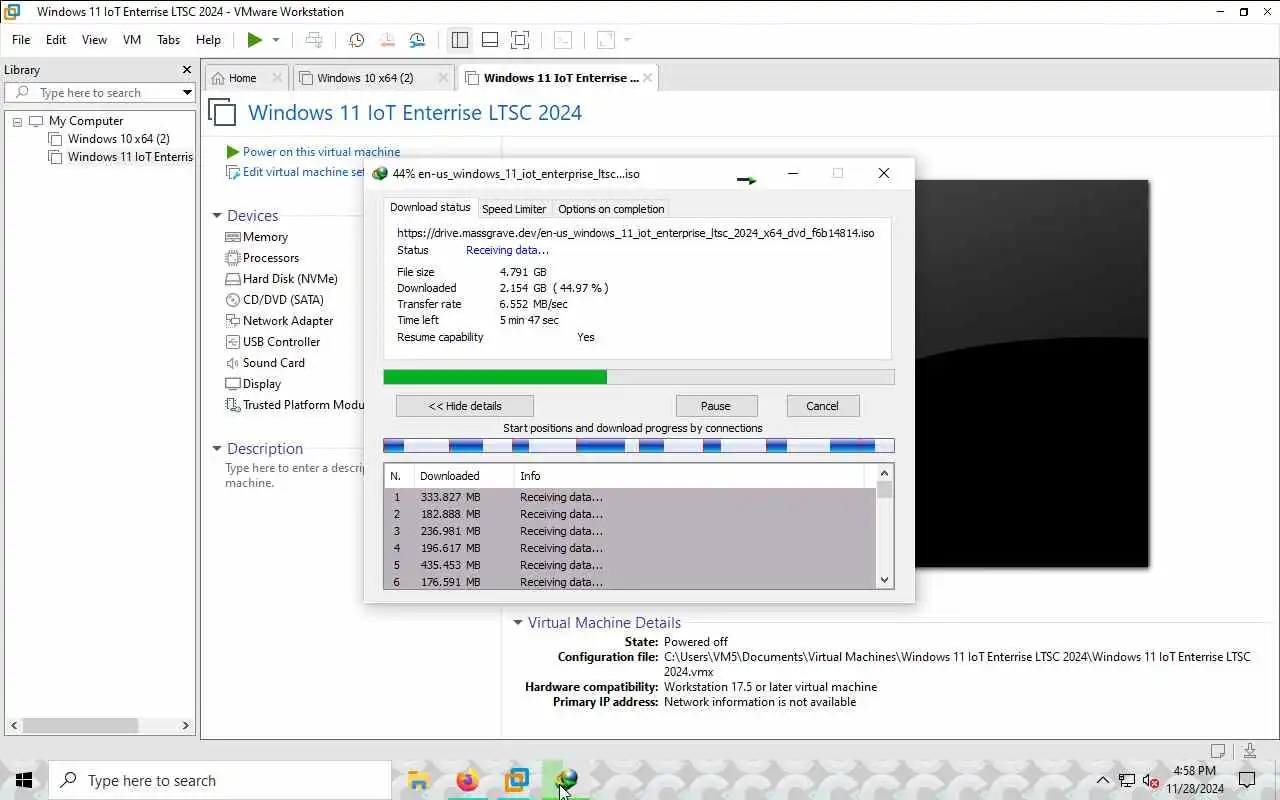Click the connections list scroll down arrow

884,580
